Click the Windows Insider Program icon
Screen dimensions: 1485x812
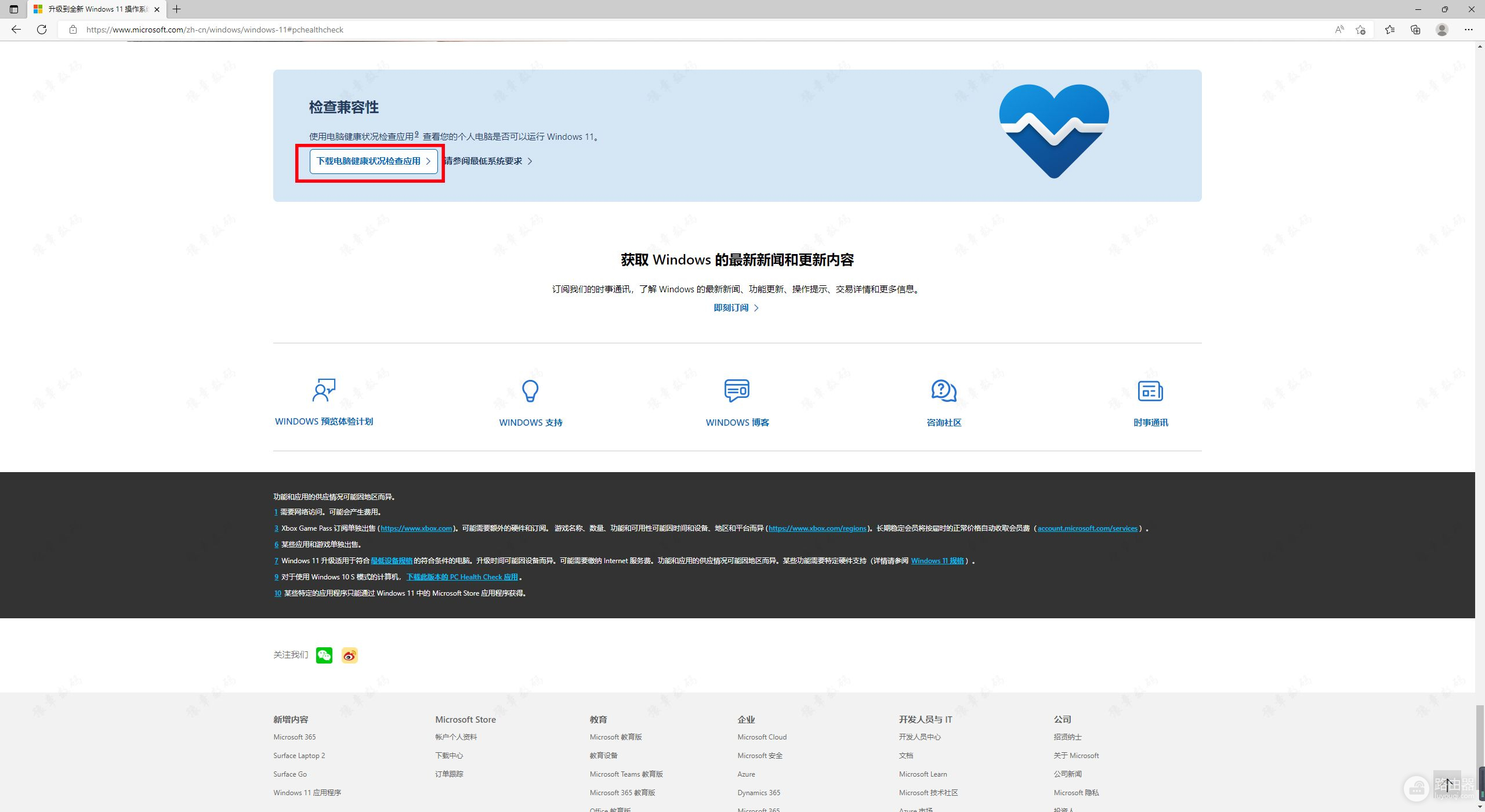[x=324, y=390]
